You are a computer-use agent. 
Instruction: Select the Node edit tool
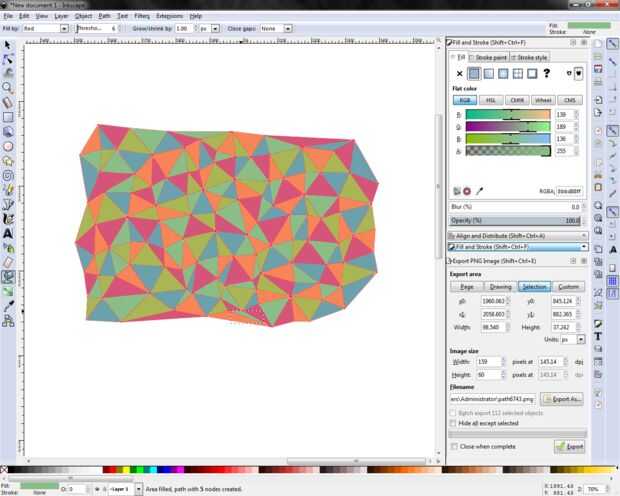click(x=8, y=59)
